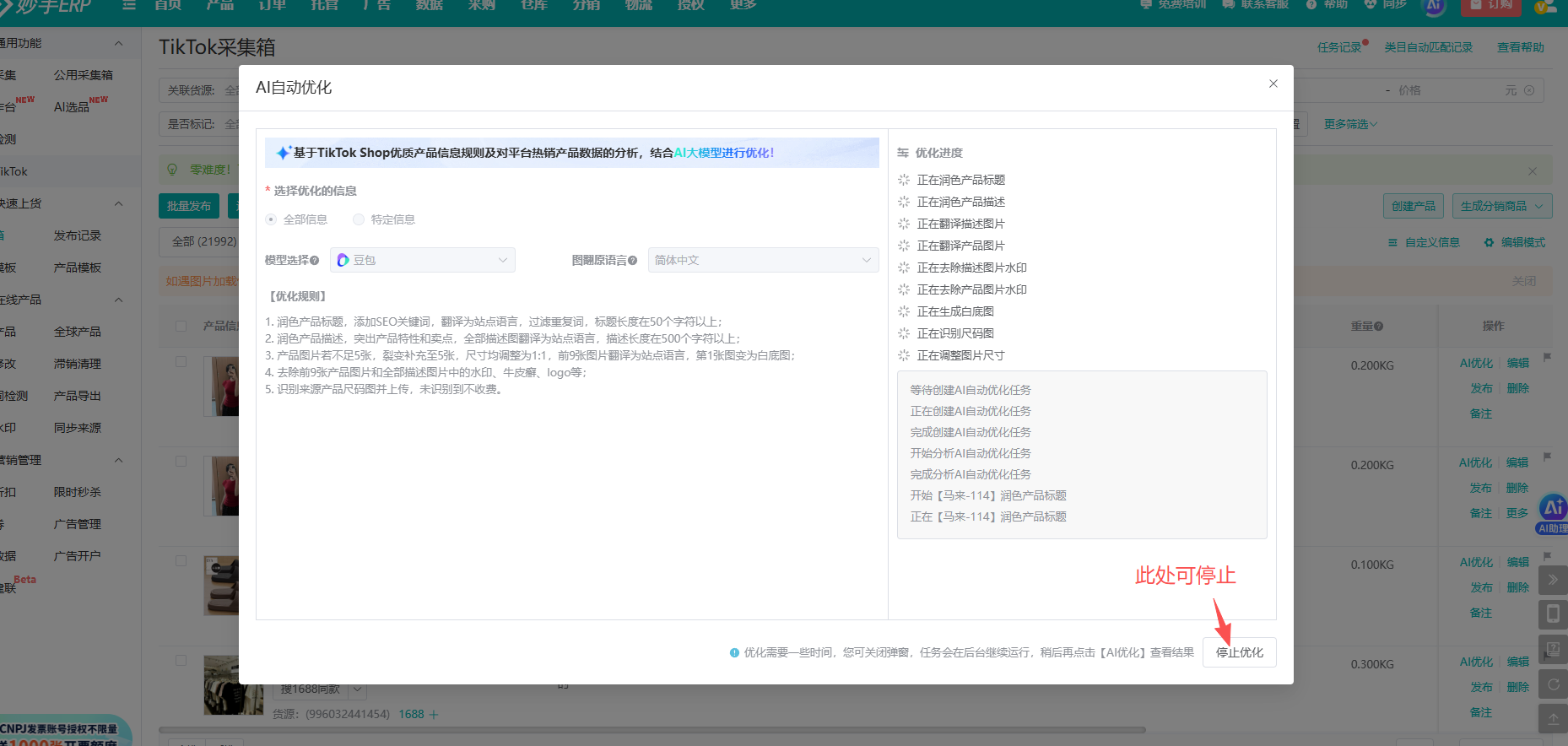Image resolution: width=1568 pixels, height=746 pixels.
Task: Check the third product row checkbox
Action: pyautogui.click(x=181, y=560)
